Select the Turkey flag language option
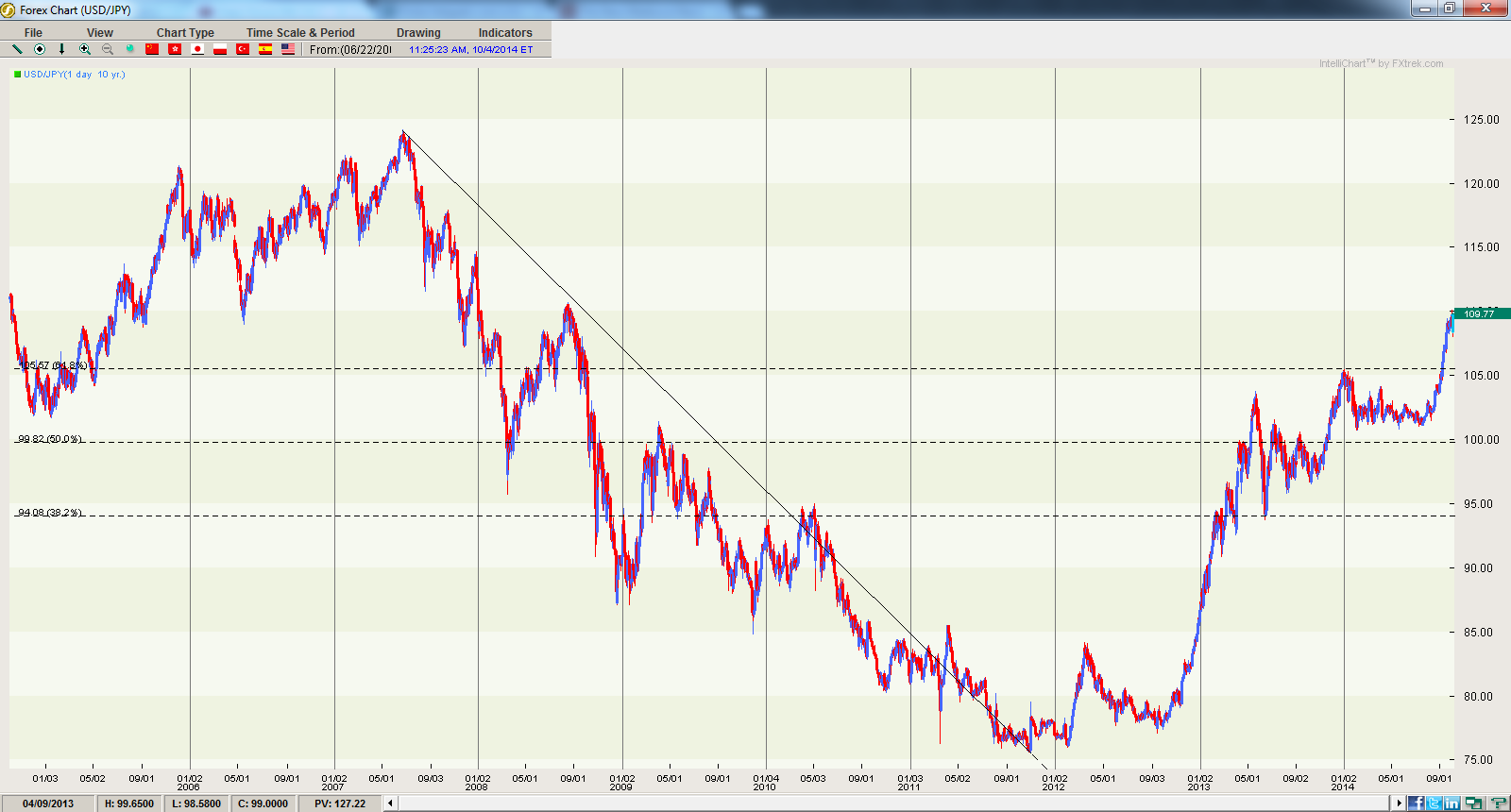Image resolution: width=1511 pixels, height=812 pixels. 243,49
